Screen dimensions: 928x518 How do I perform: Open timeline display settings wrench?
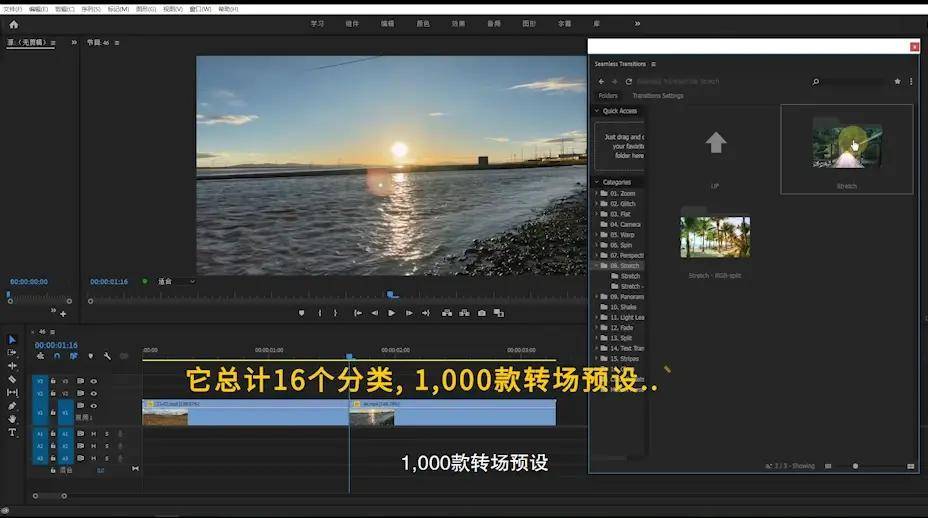pyautogui.click(x=107, y=356)
